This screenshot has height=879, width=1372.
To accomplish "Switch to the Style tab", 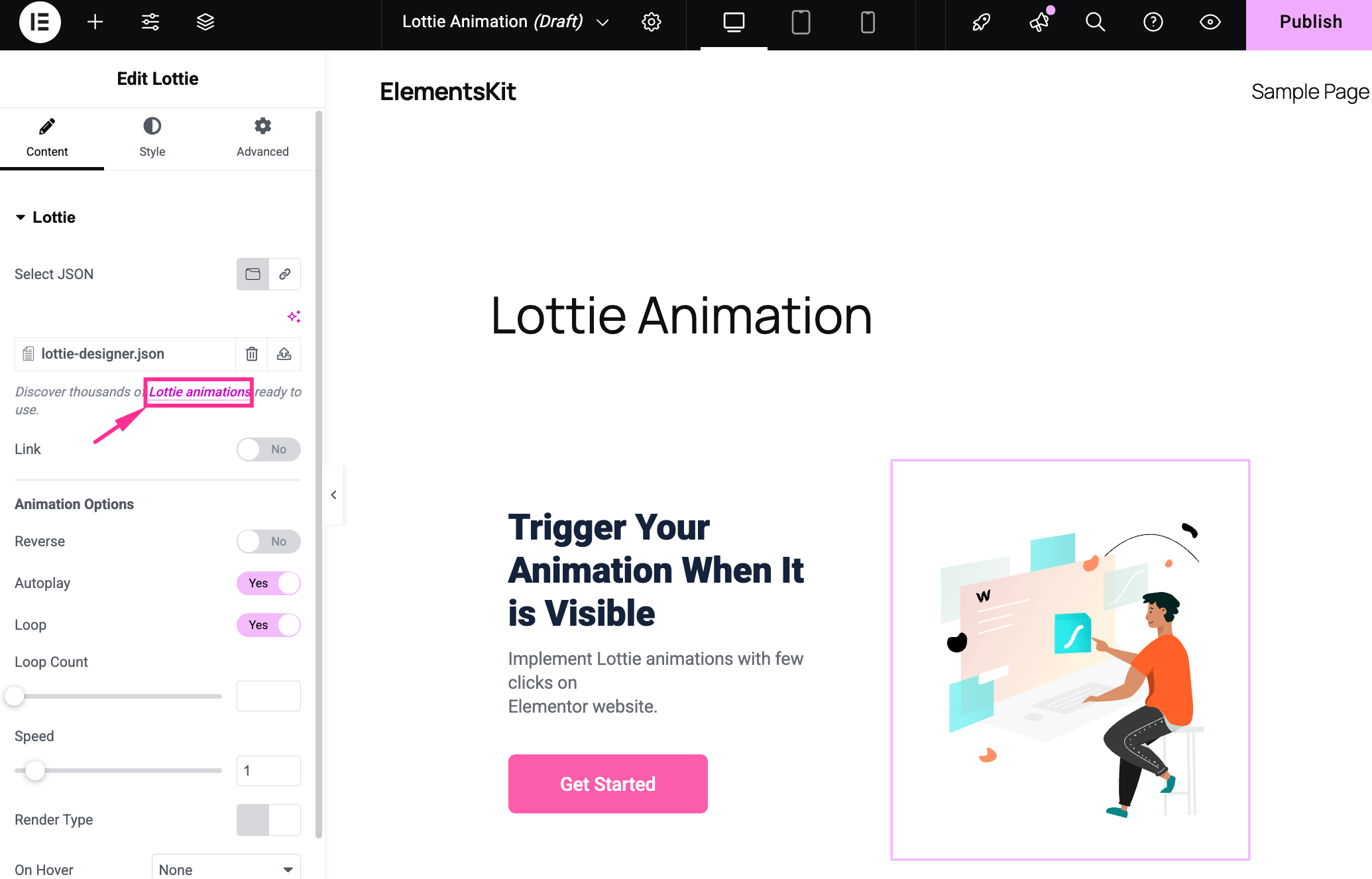I will click(x=152, y=138).
